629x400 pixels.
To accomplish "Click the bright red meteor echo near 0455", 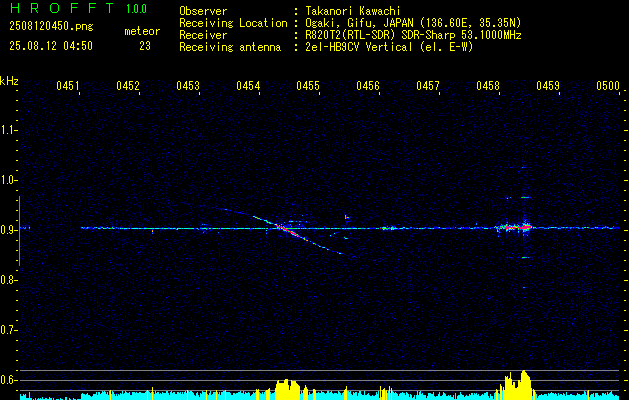I will [x=290, y=231].
